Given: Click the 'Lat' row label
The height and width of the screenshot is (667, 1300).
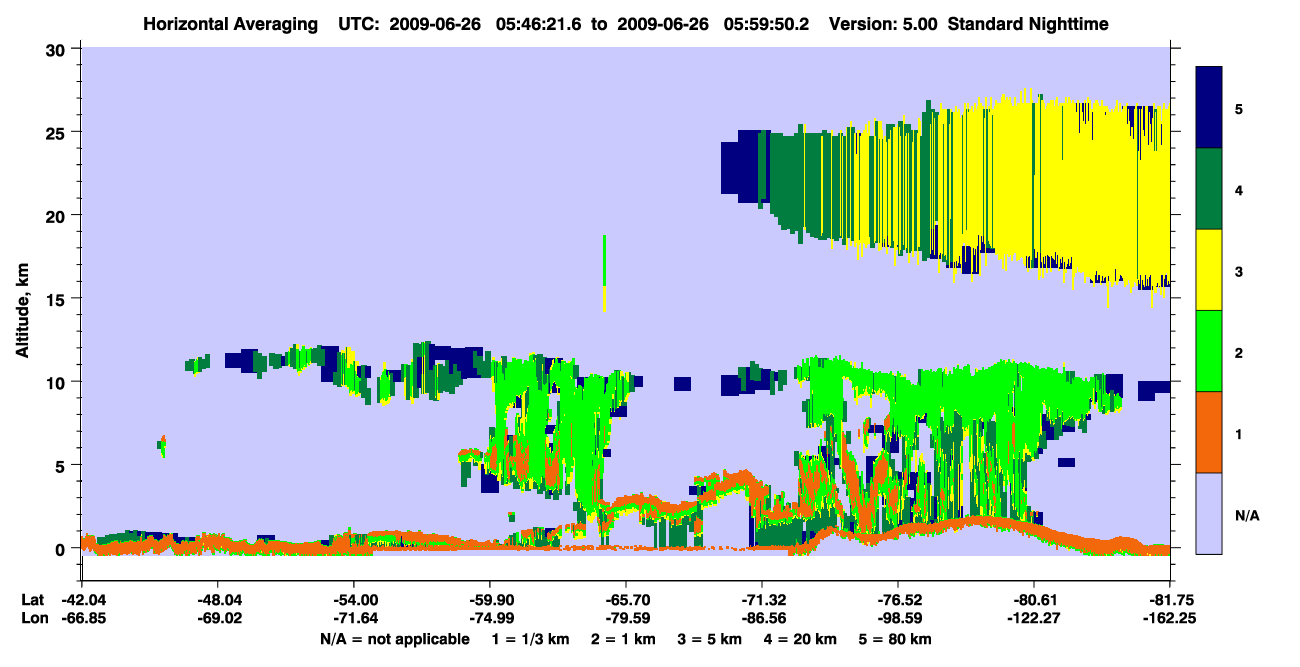Looking at the screenshot, I should click(x=32, y=600).
